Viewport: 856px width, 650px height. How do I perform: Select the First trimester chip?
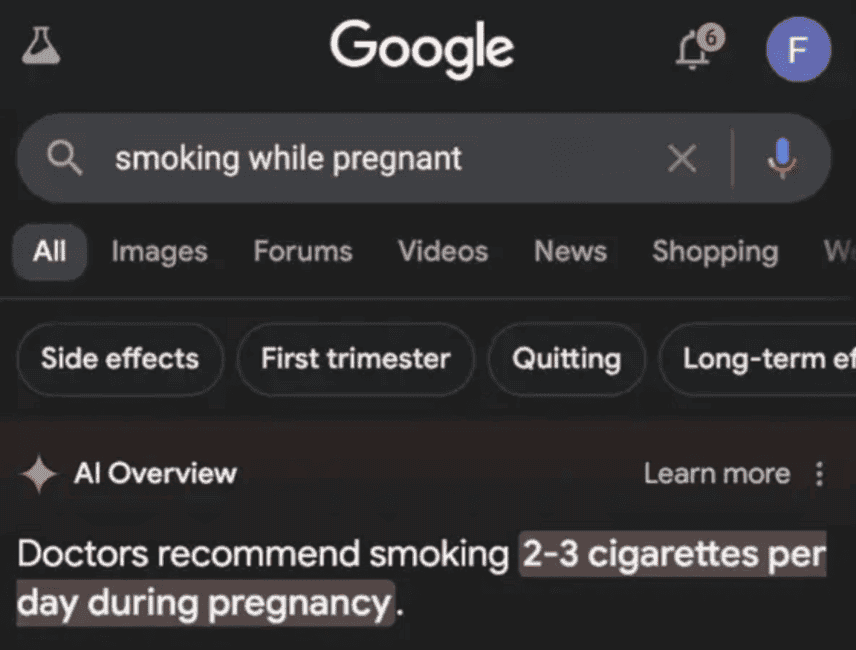point(355,359)
